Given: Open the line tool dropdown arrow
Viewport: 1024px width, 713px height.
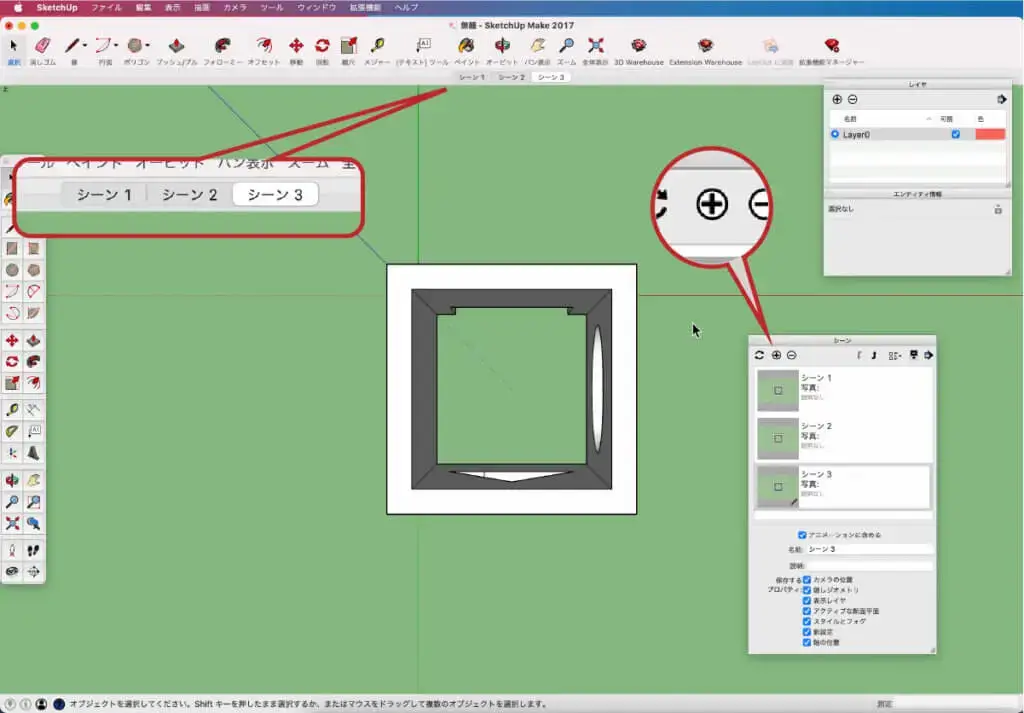Looking at the screenshot, I should [85, 46].
